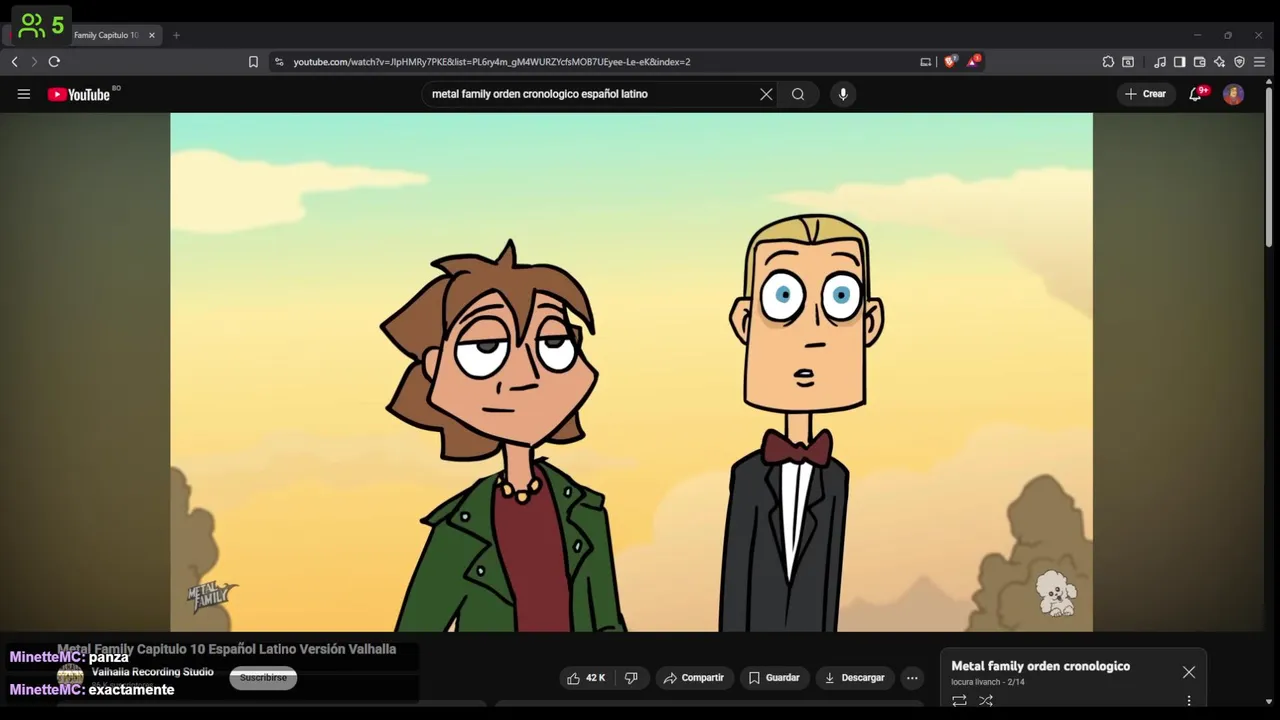Click the browser forward arrow

pos(34,62)
